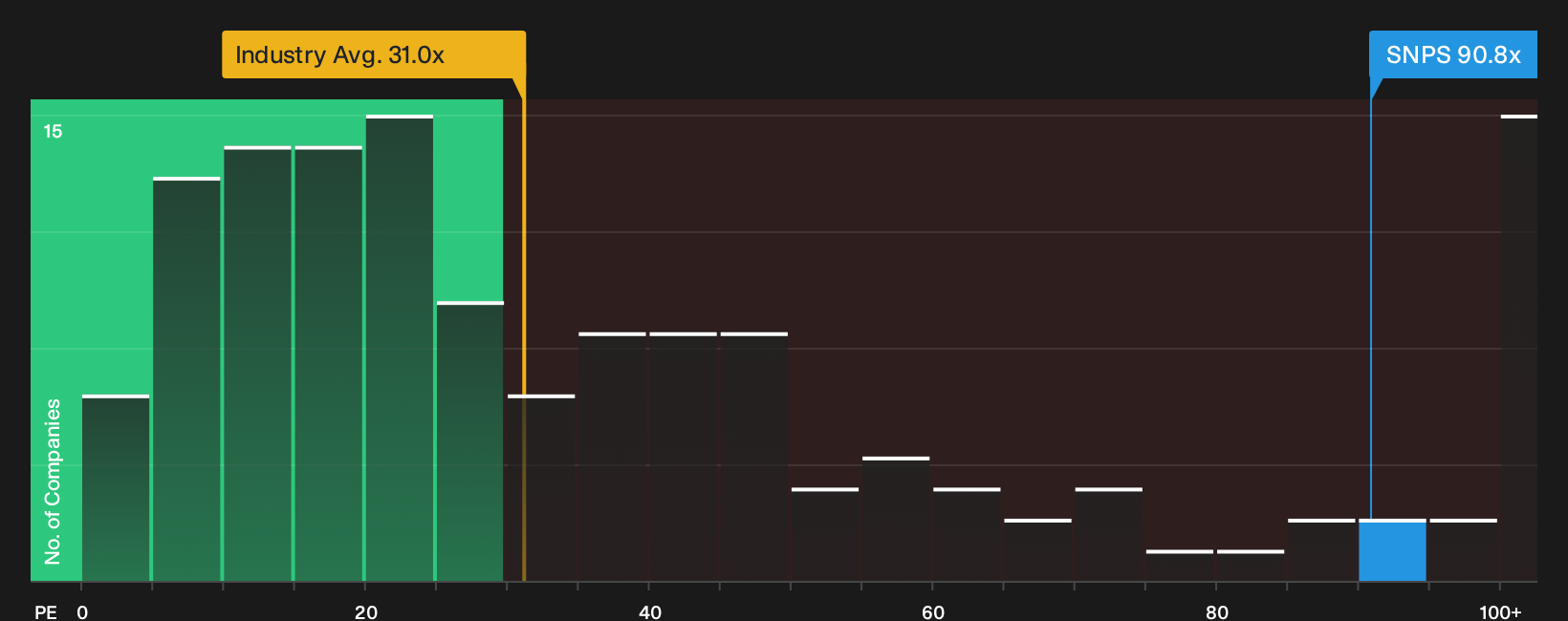Click the blue highlighted SNPS bar
The height and width of the screenshot is (621, 1568).
(1392, 550)
